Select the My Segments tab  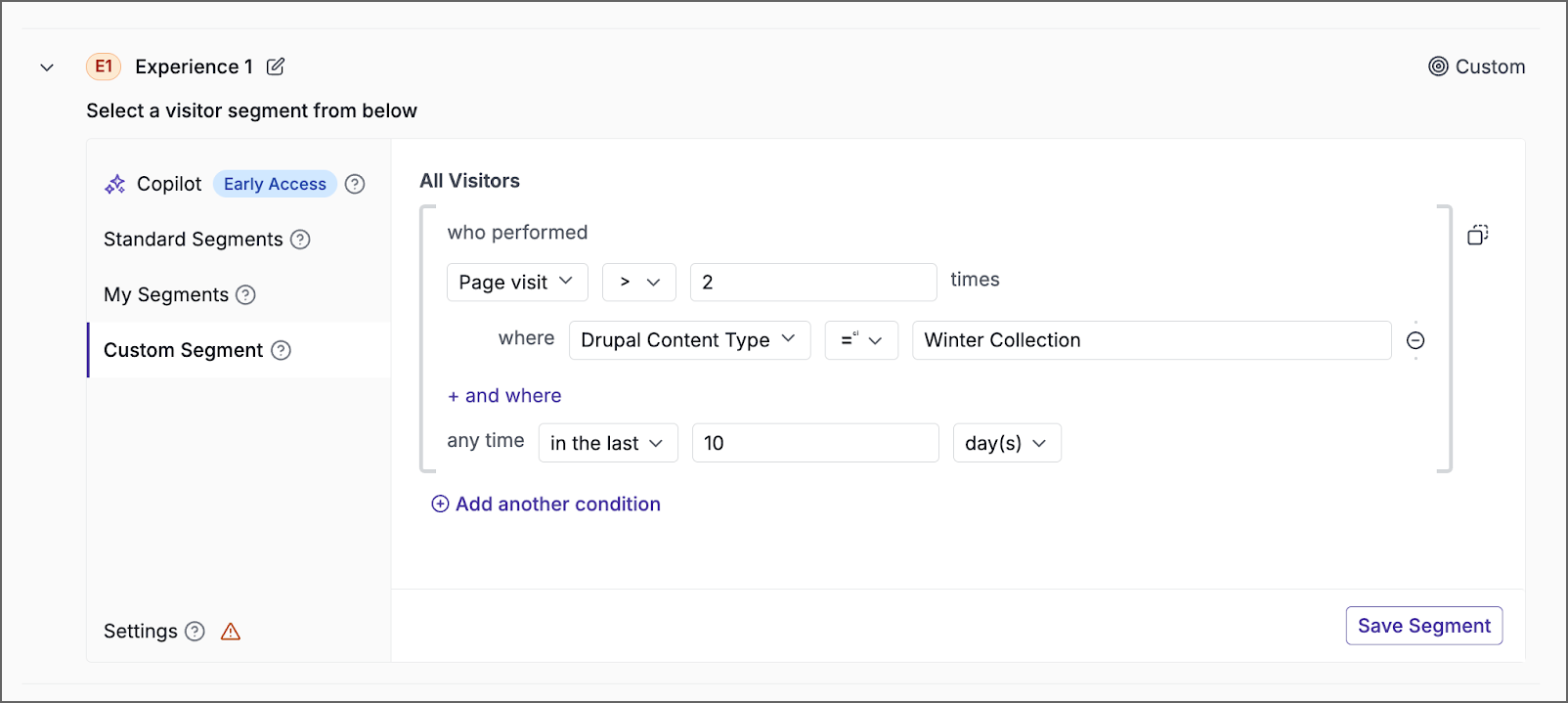point(166,295)
